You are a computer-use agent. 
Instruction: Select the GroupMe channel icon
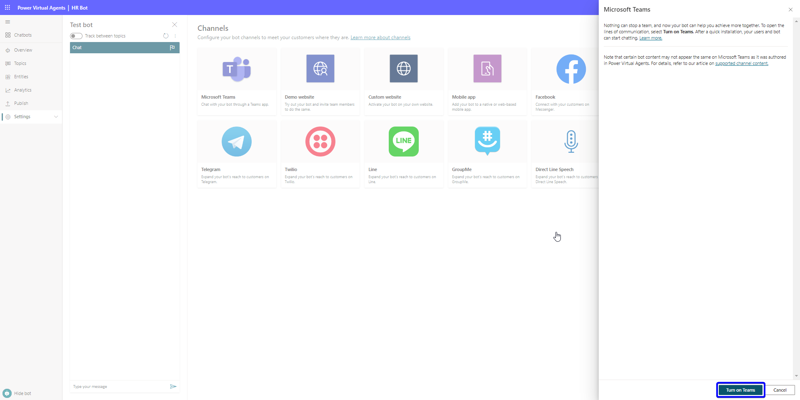487,141
